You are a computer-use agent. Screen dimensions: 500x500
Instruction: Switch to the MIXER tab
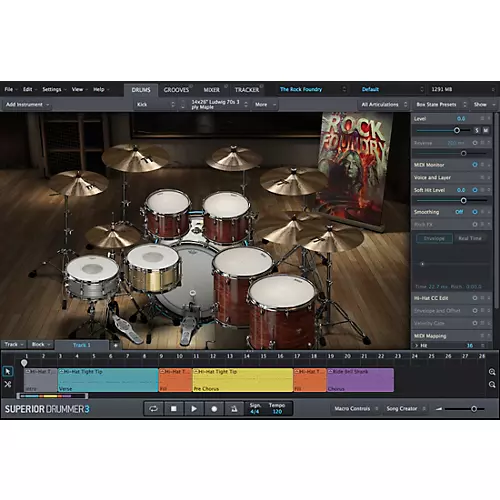click(212, 90)
